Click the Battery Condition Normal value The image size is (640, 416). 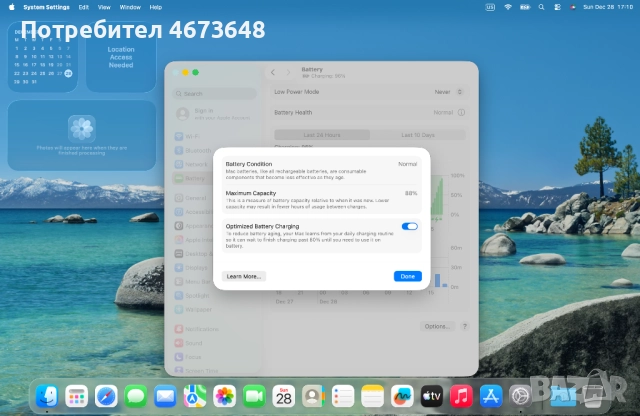[x=407, y=164]
